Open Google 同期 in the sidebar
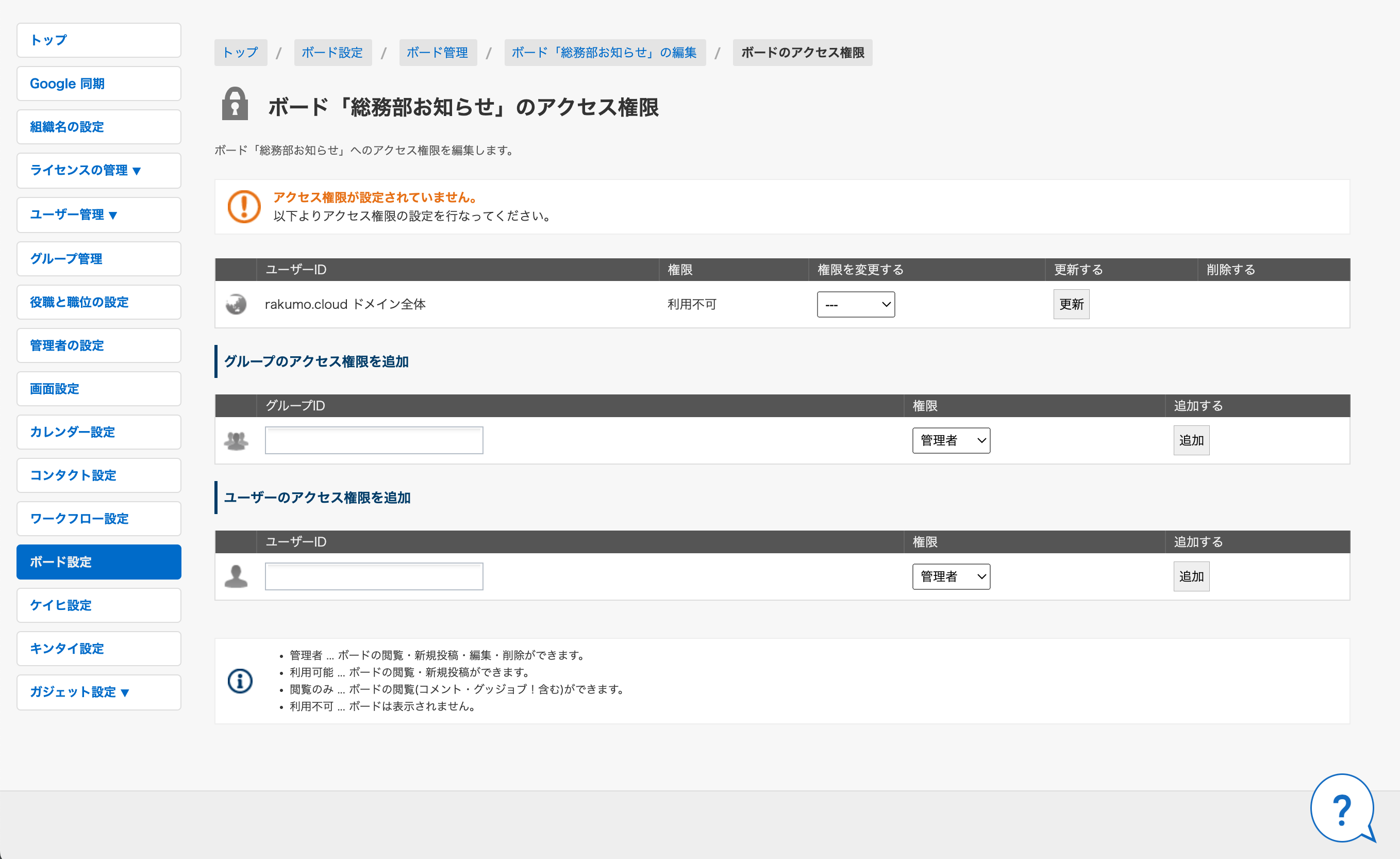Screen dimensions: 1400x859 [x=99, y=84]
